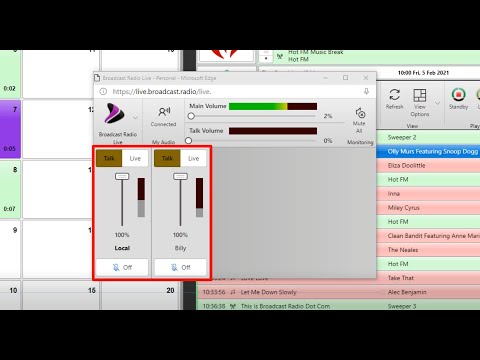Viewport: 480px width, 360px height.
Task: Click the Mute All monitoring icon
Action: pyautogui.click(x=360, y=113)
